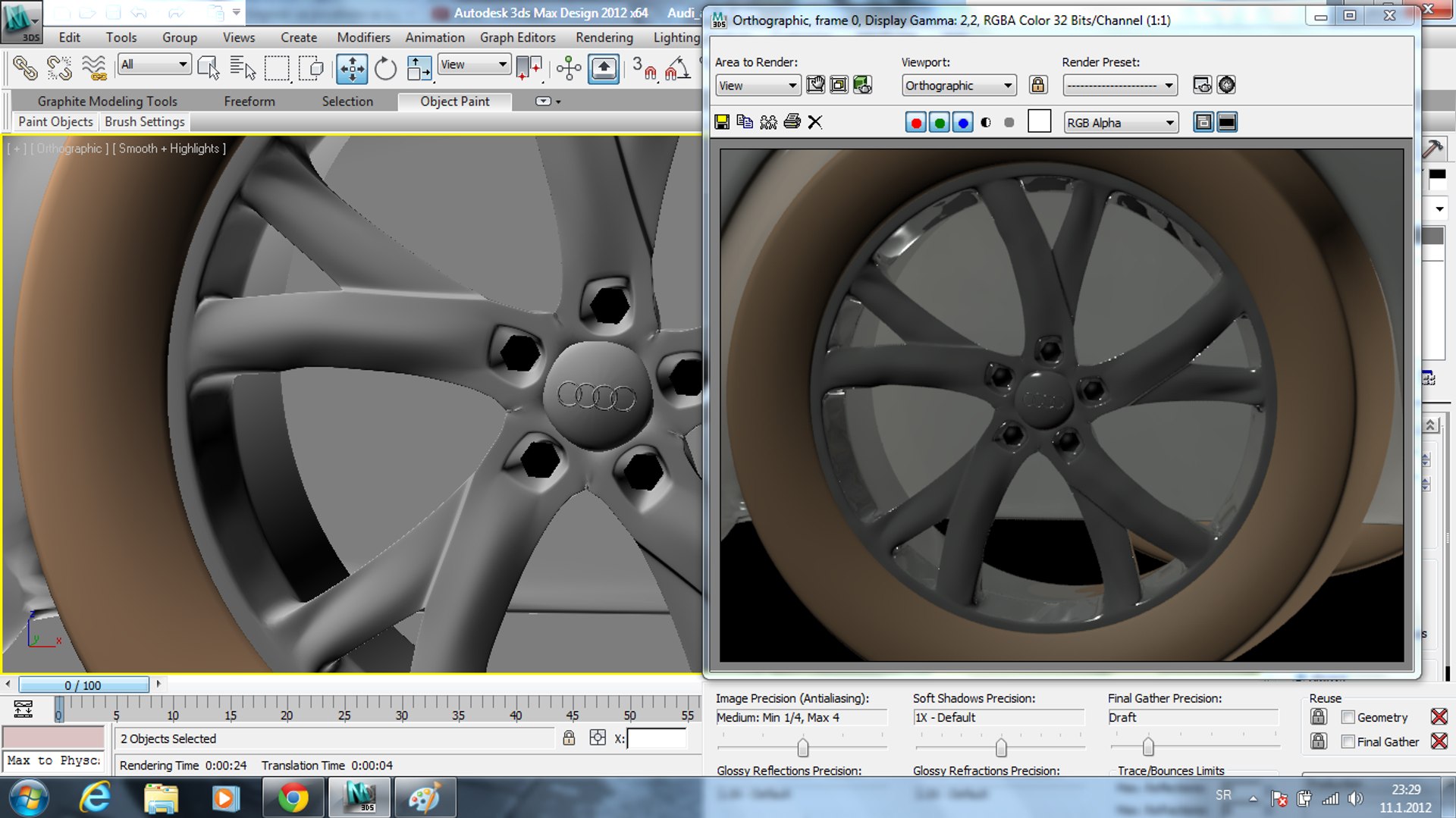1456x818 pixels.
Task: Copy the rendered image to clipboard
Action: coord(745,122)
